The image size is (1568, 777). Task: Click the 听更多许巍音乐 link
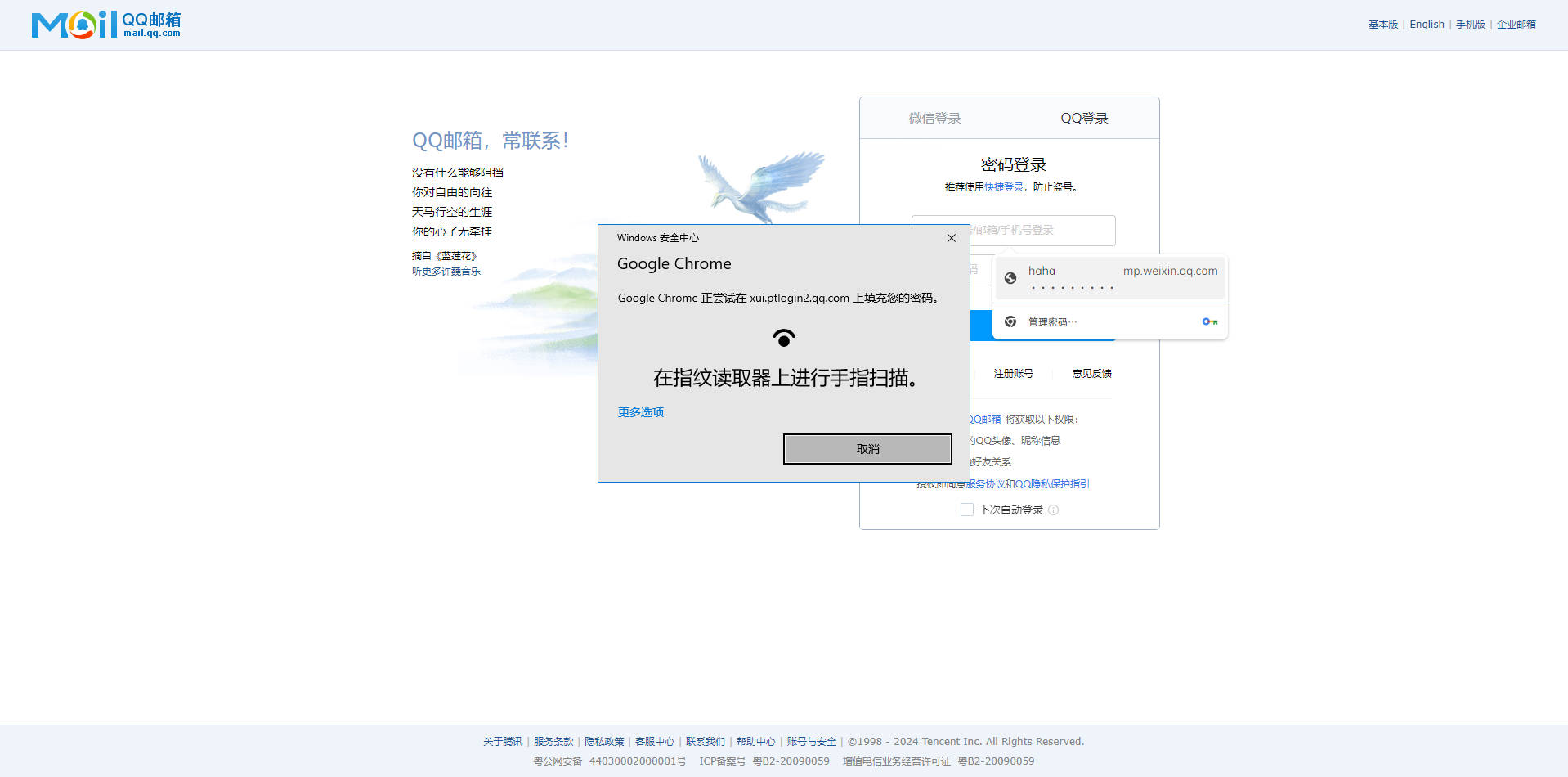pyautogui.click(x=446, y=272)
